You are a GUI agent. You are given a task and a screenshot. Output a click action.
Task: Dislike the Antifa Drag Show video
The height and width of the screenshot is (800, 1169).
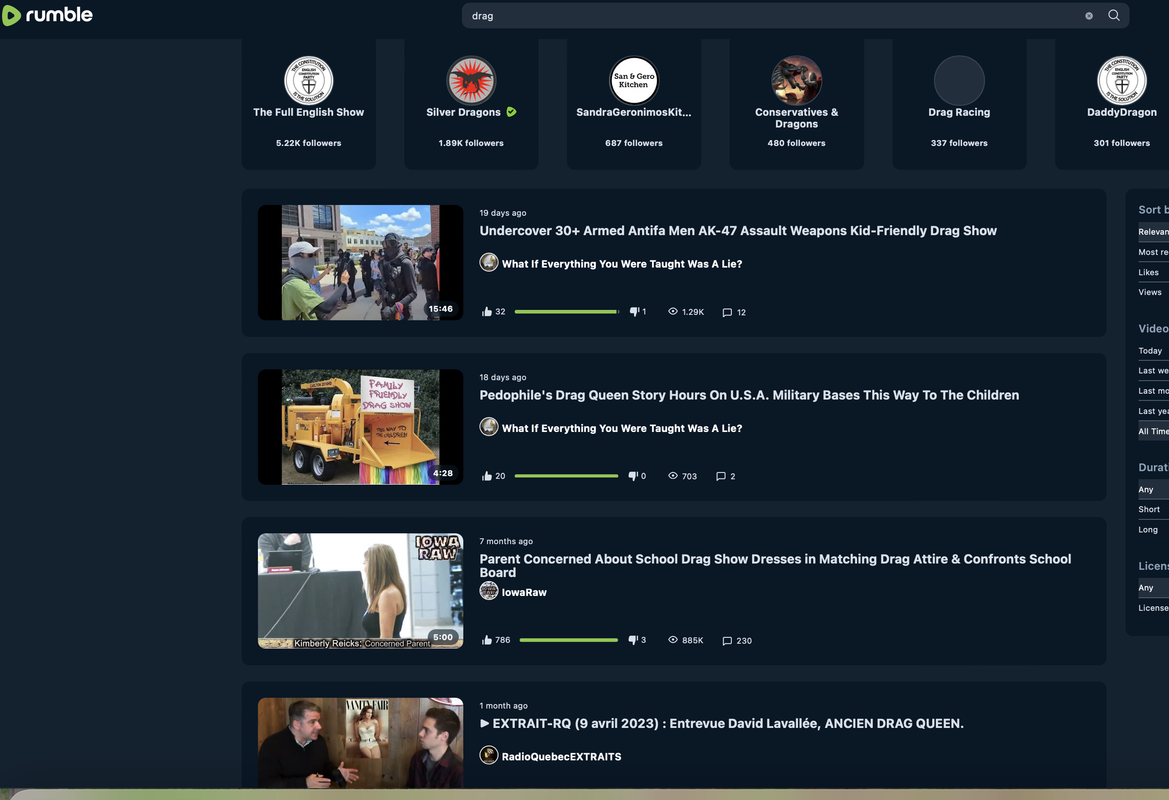634,312
